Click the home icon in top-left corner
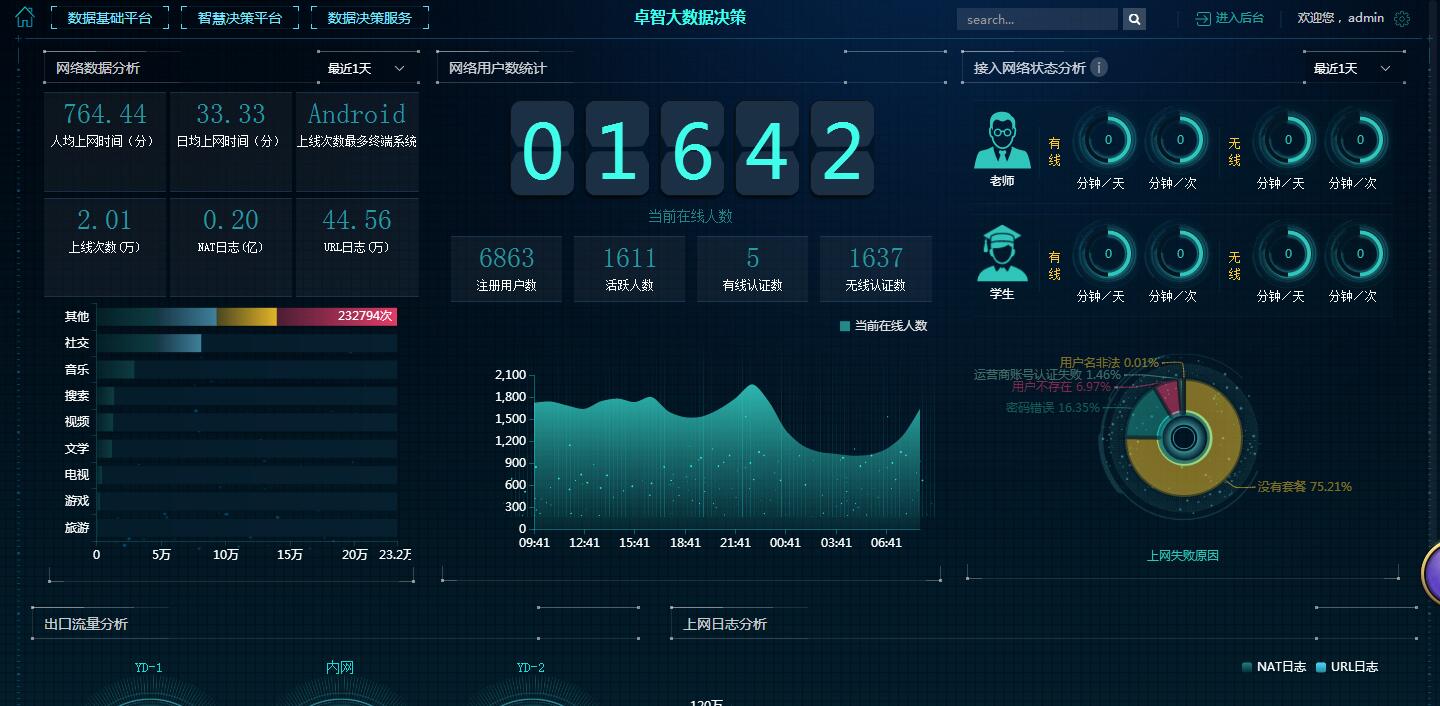 point(24,17)
